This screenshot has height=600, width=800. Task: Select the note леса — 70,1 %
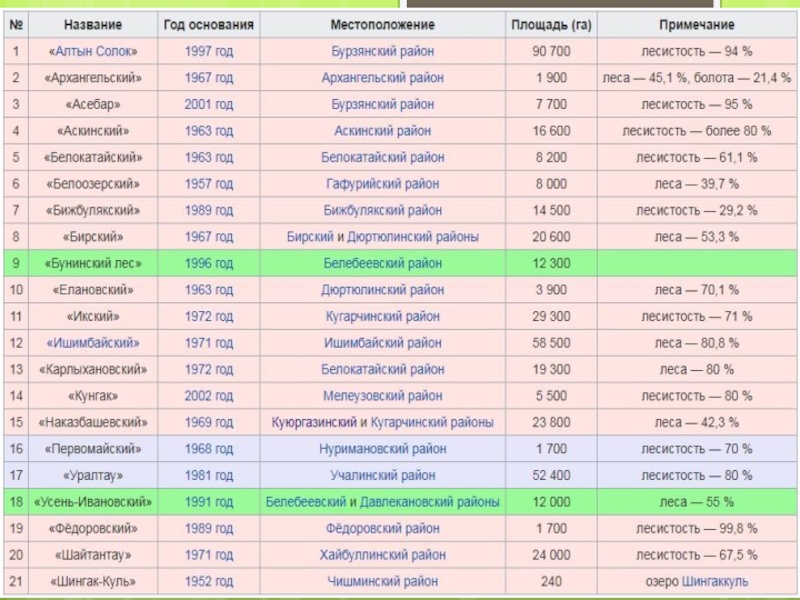tap(696, 290)
